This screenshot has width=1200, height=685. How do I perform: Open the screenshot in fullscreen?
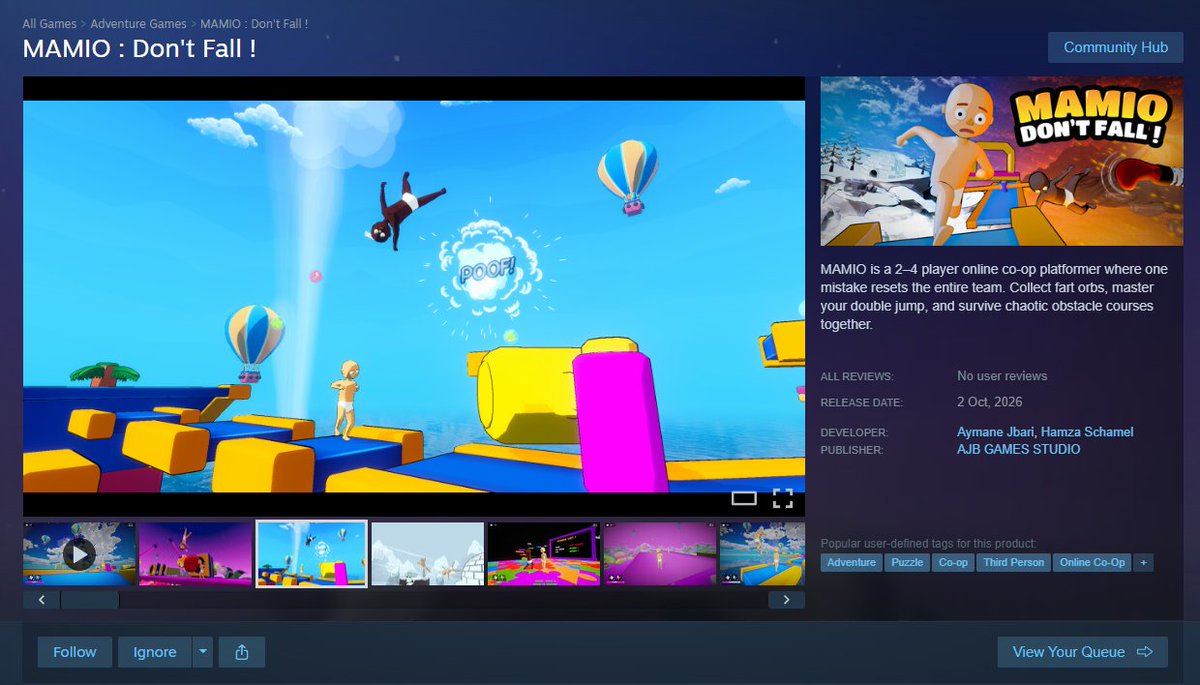click(x=782, y=498)
